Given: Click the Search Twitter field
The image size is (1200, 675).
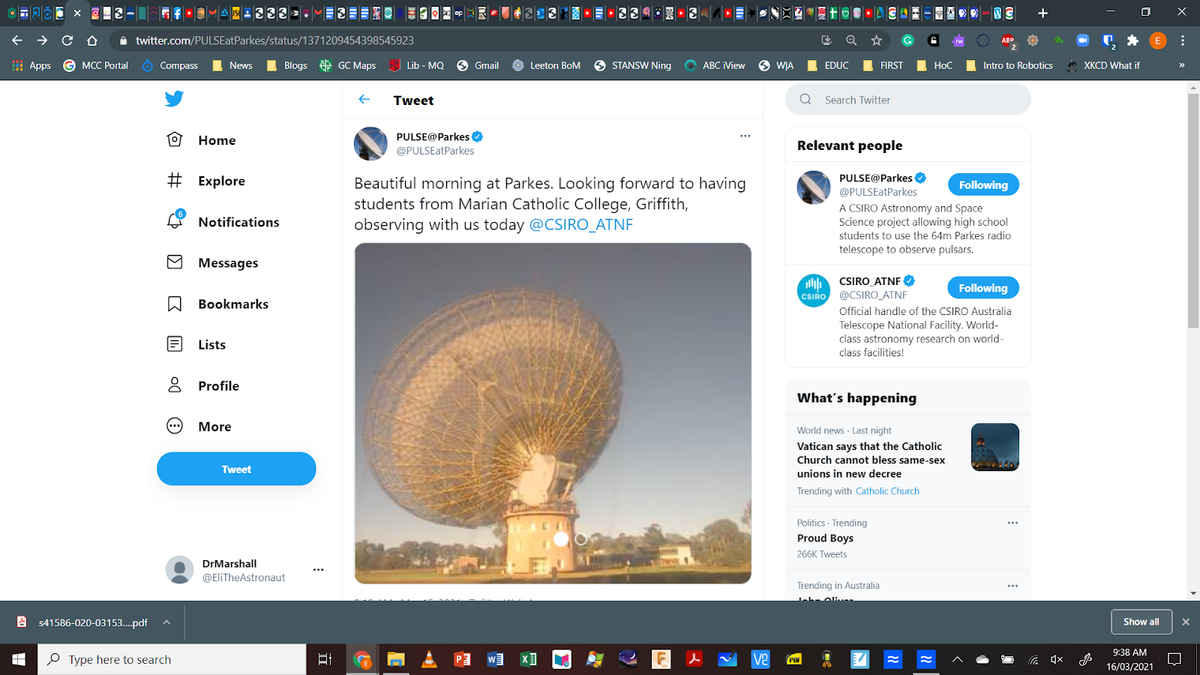Looking at the screenshot, I should click(908, 100).
